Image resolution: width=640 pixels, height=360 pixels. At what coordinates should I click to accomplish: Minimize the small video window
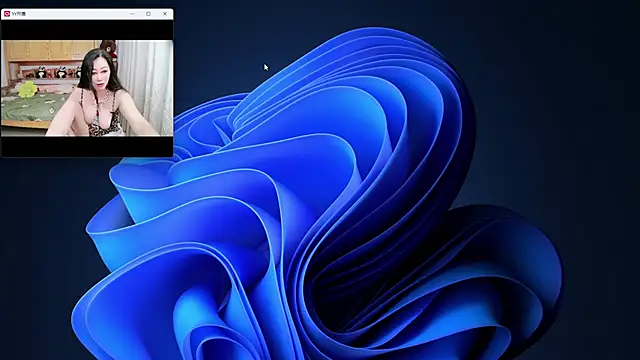(132, 14)
